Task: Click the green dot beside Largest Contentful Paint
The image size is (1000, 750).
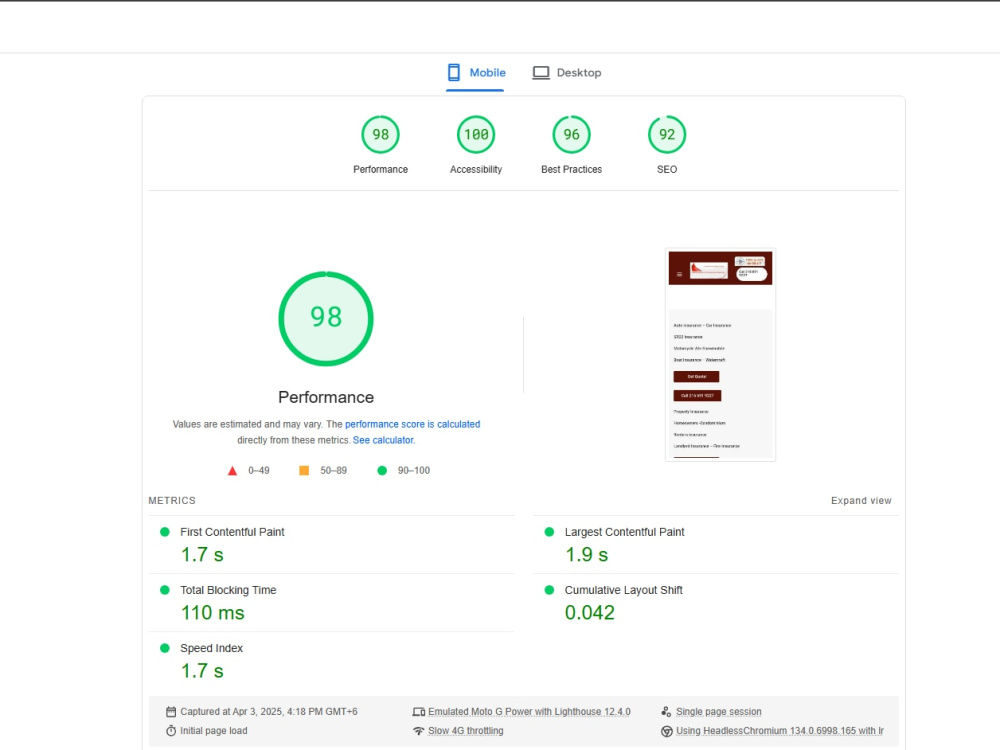Action: coord(549,532)
